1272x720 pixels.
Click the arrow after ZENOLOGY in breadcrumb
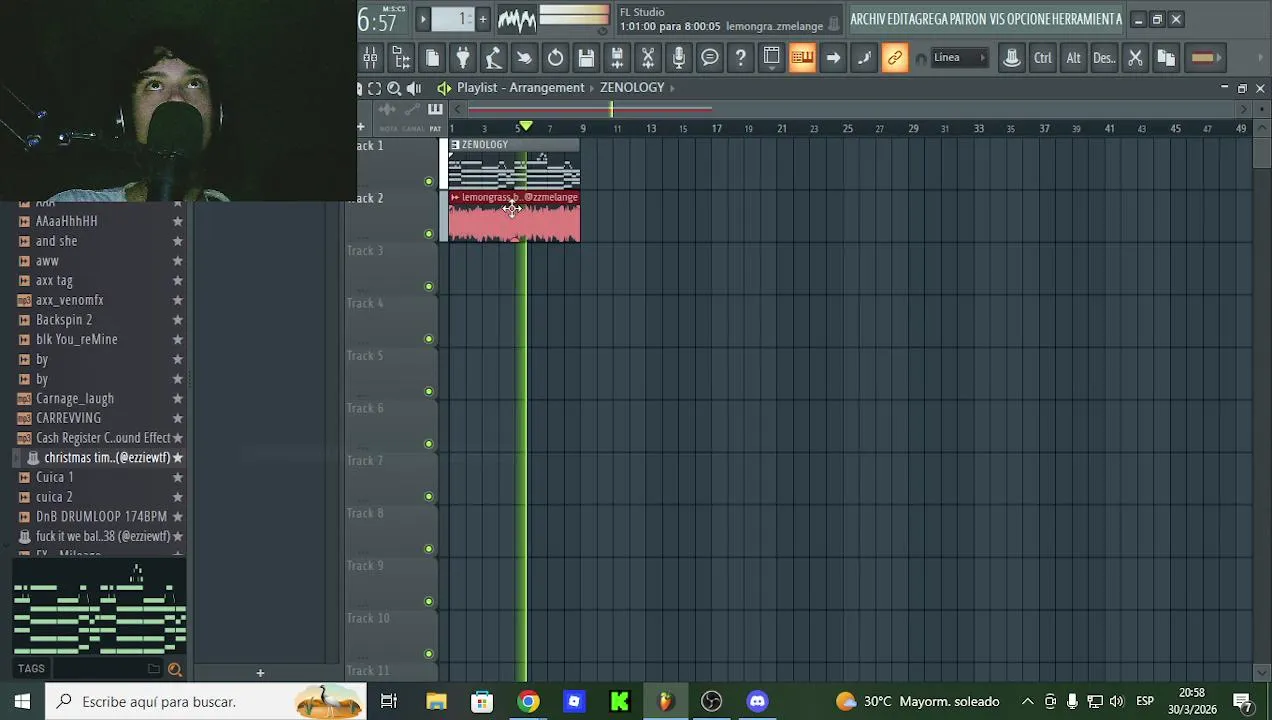tap(672, 88)
